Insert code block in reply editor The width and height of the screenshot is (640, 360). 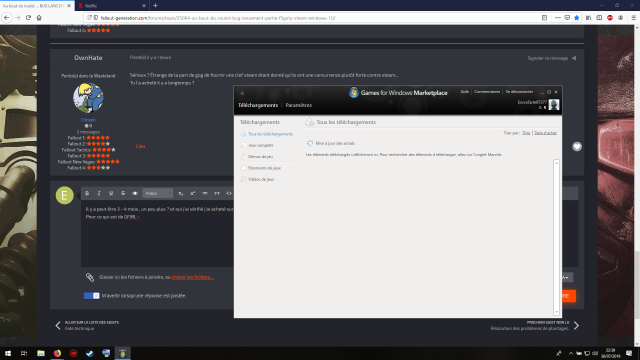click(x=229, y=193)
